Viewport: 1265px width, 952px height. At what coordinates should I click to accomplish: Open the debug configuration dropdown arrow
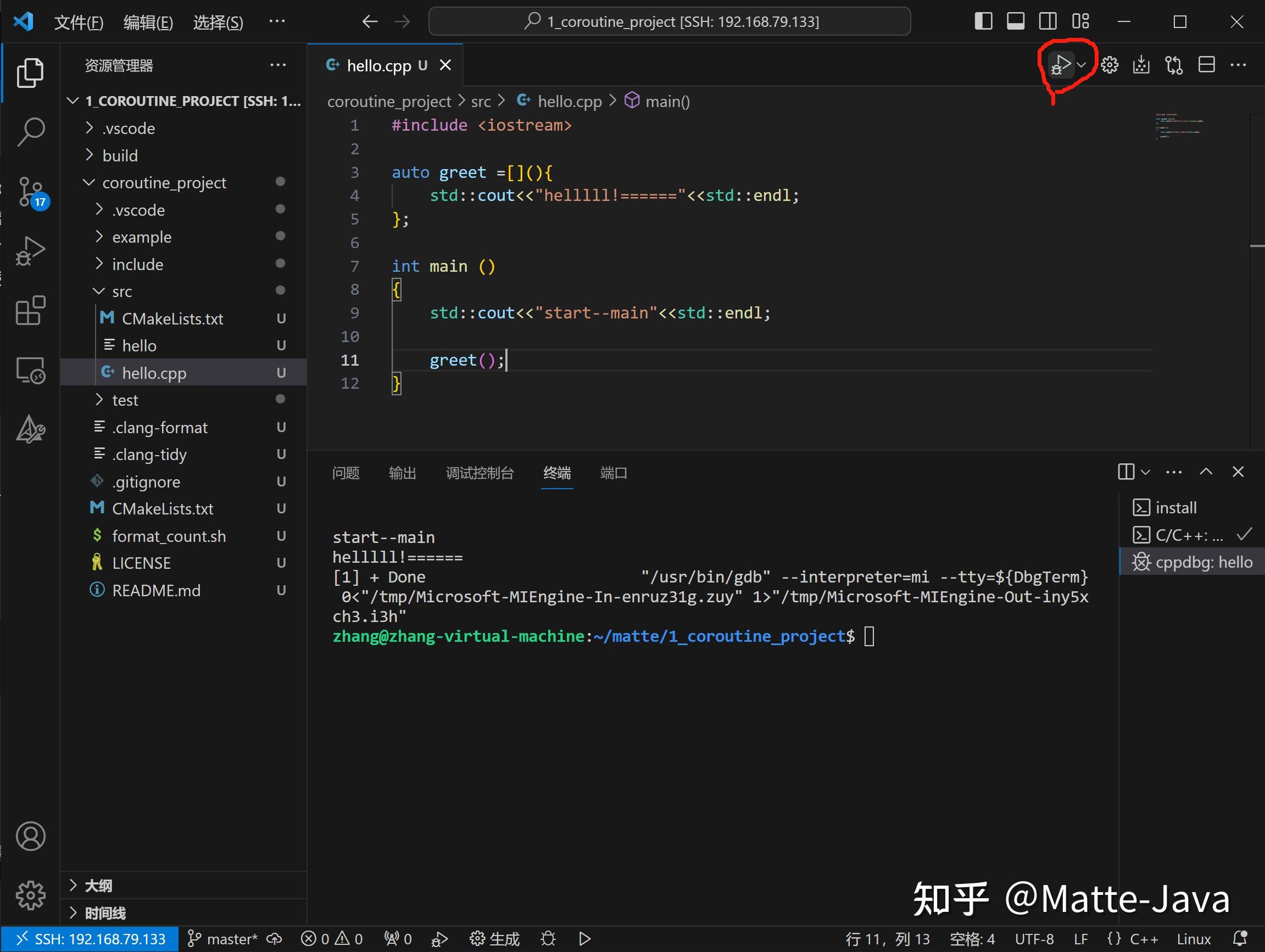pyautogui.click(x=1083, y=65)
